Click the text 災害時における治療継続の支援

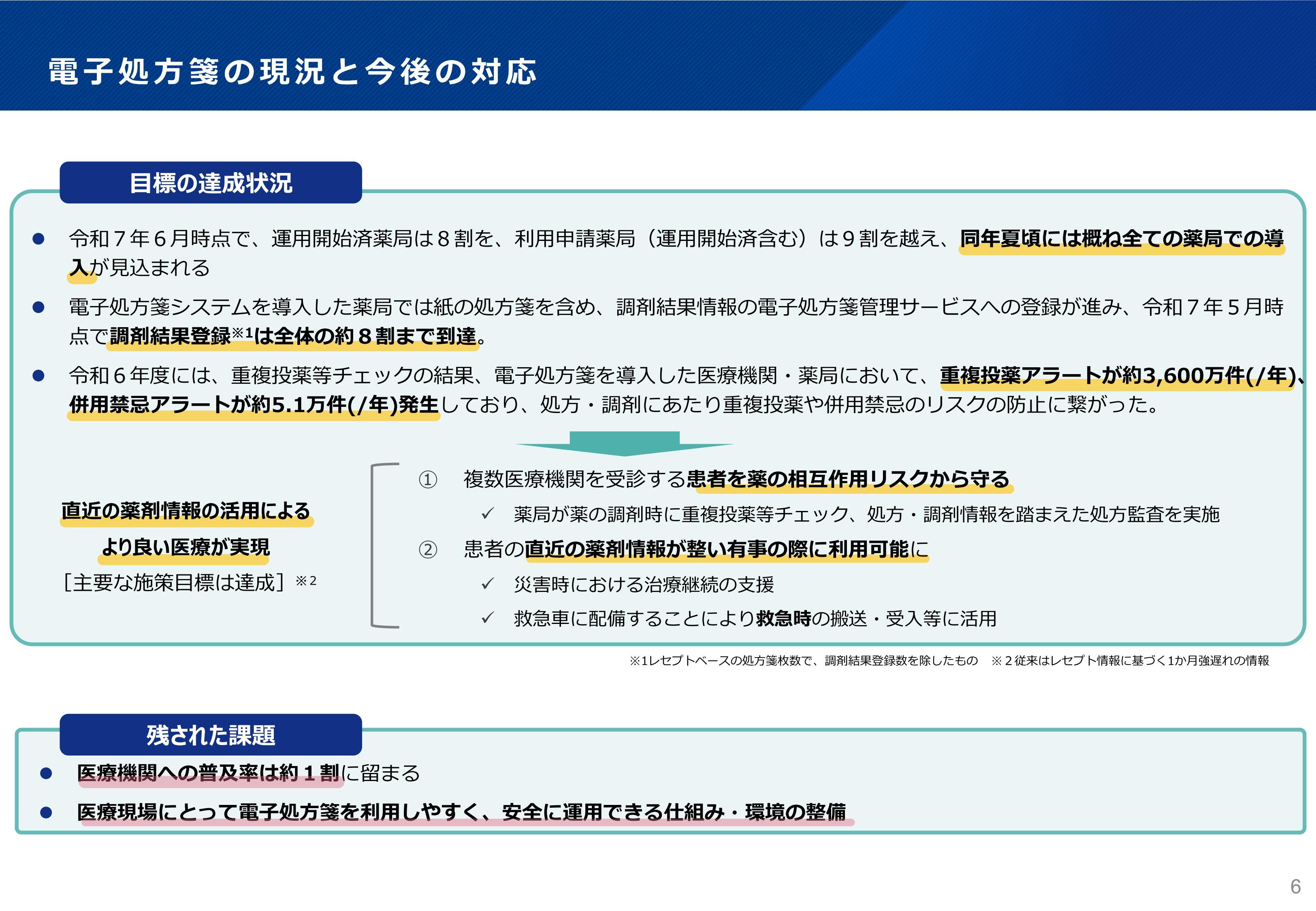(644, 585)
